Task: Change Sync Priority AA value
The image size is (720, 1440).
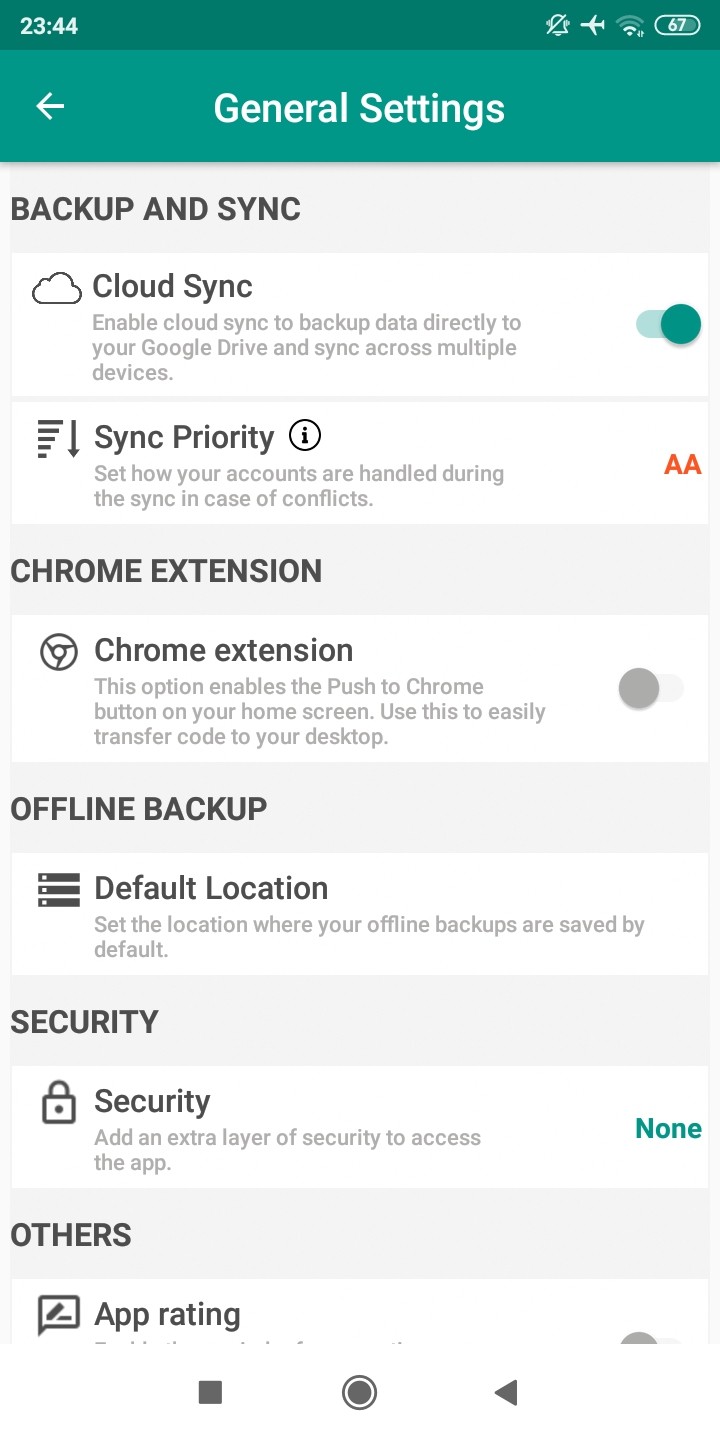Action: coord(682,464)
